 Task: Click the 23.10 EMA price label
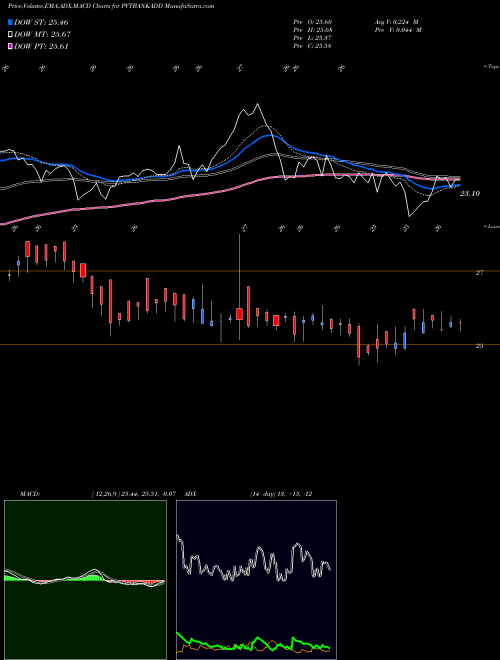470,194
